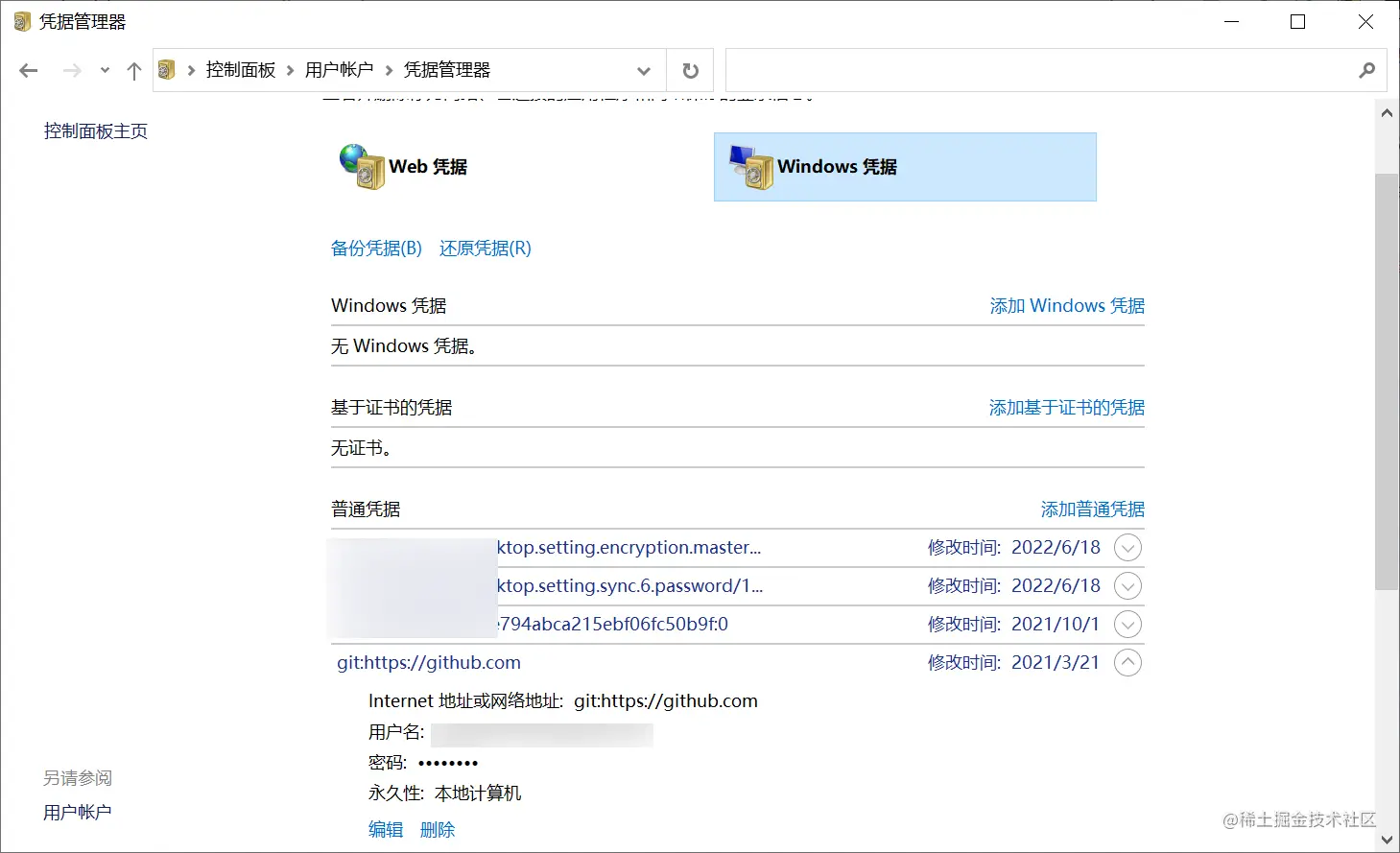
Task: Click breadcrumb chevron before 控制面板
Action: (191, 70)
